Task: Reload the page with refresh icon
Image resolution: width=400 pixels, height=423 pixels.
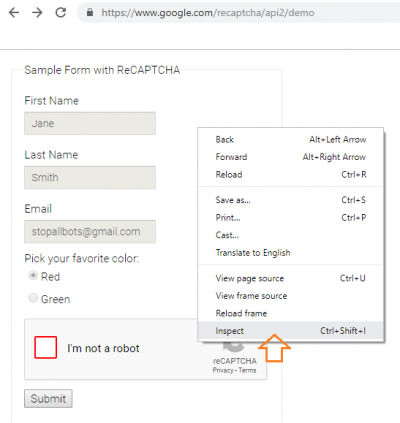Action: [x=61, y=13]
